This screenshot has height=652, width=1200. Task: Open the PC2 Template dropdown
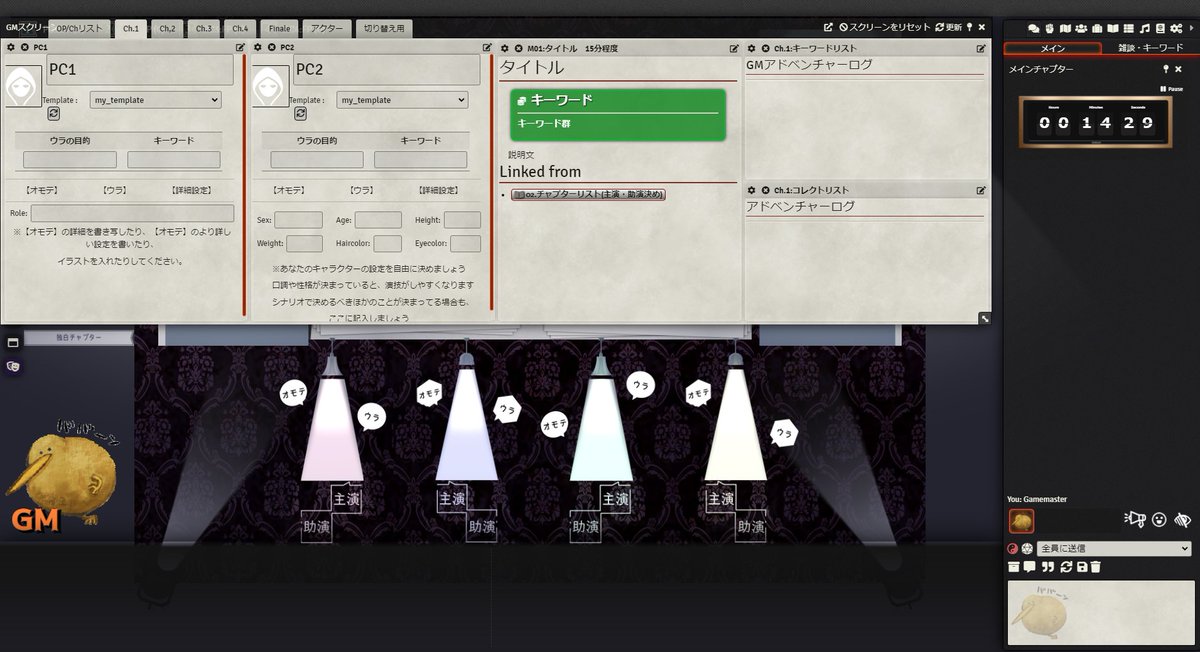(402, 100)
